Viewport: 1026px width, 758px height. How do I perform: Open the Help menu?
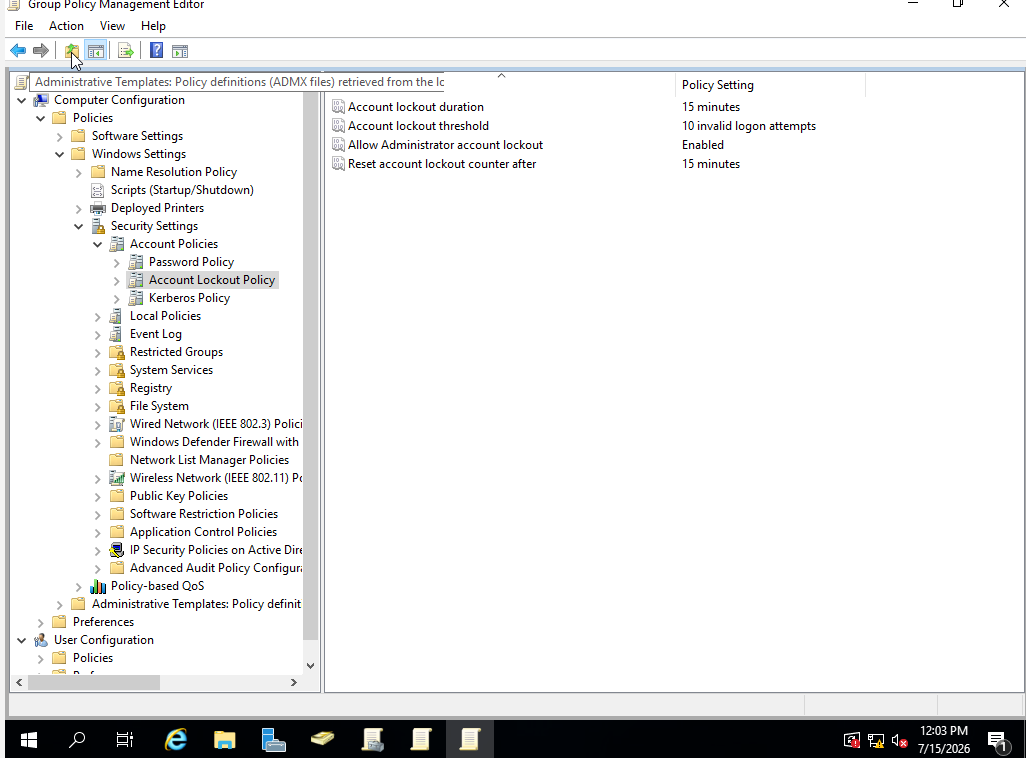click(153, 26)
